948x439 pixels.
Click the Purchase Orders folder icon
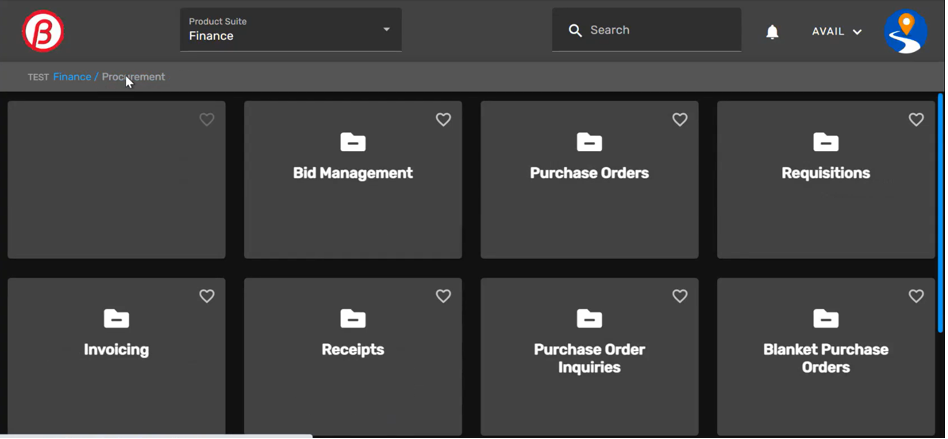590,142
